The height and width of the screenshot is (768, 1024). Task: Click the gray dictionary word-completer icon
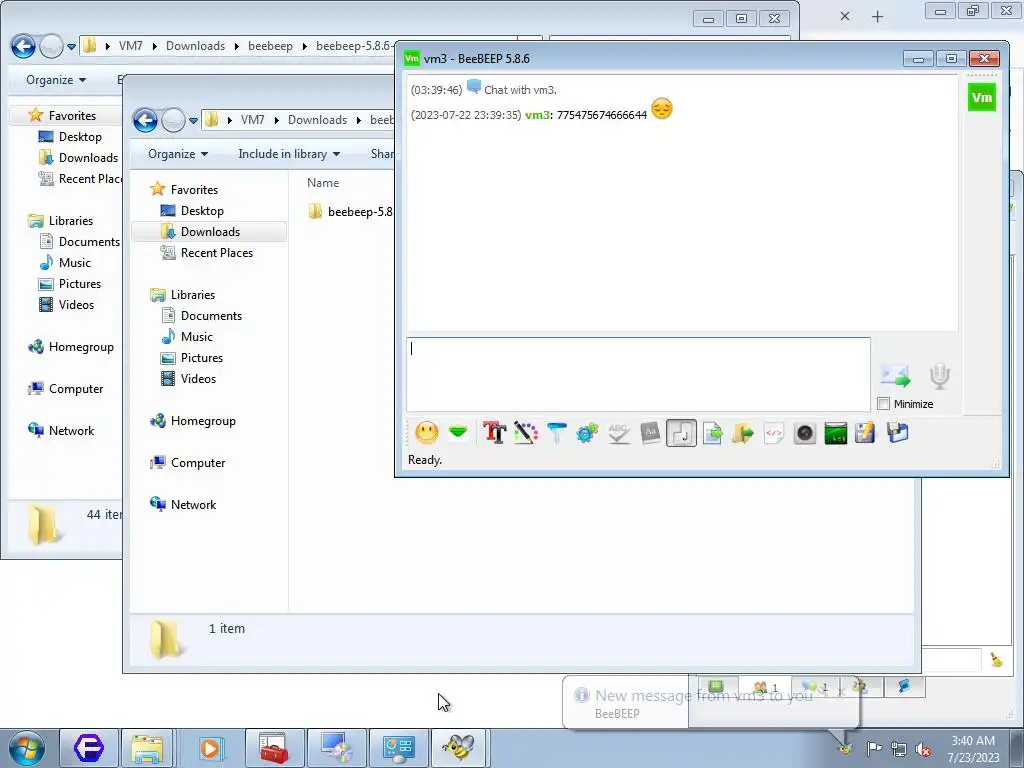click(x=650, y=432)
